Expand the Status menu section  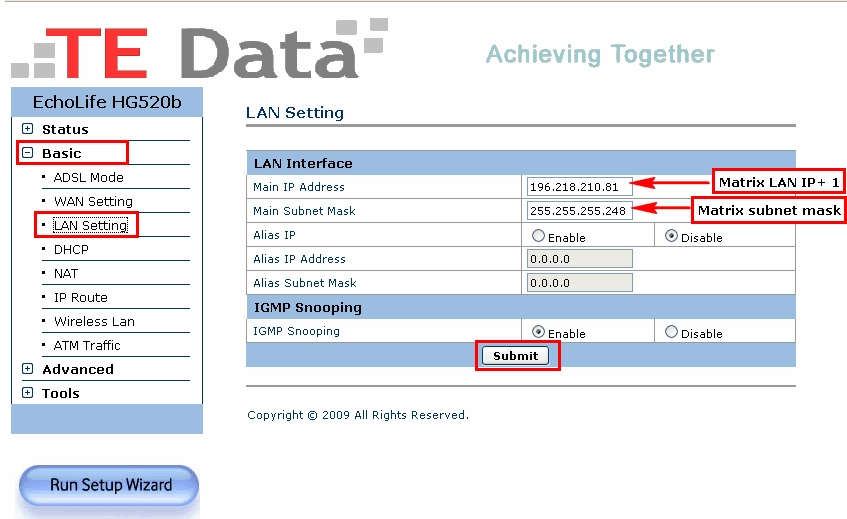click(28, 129)
